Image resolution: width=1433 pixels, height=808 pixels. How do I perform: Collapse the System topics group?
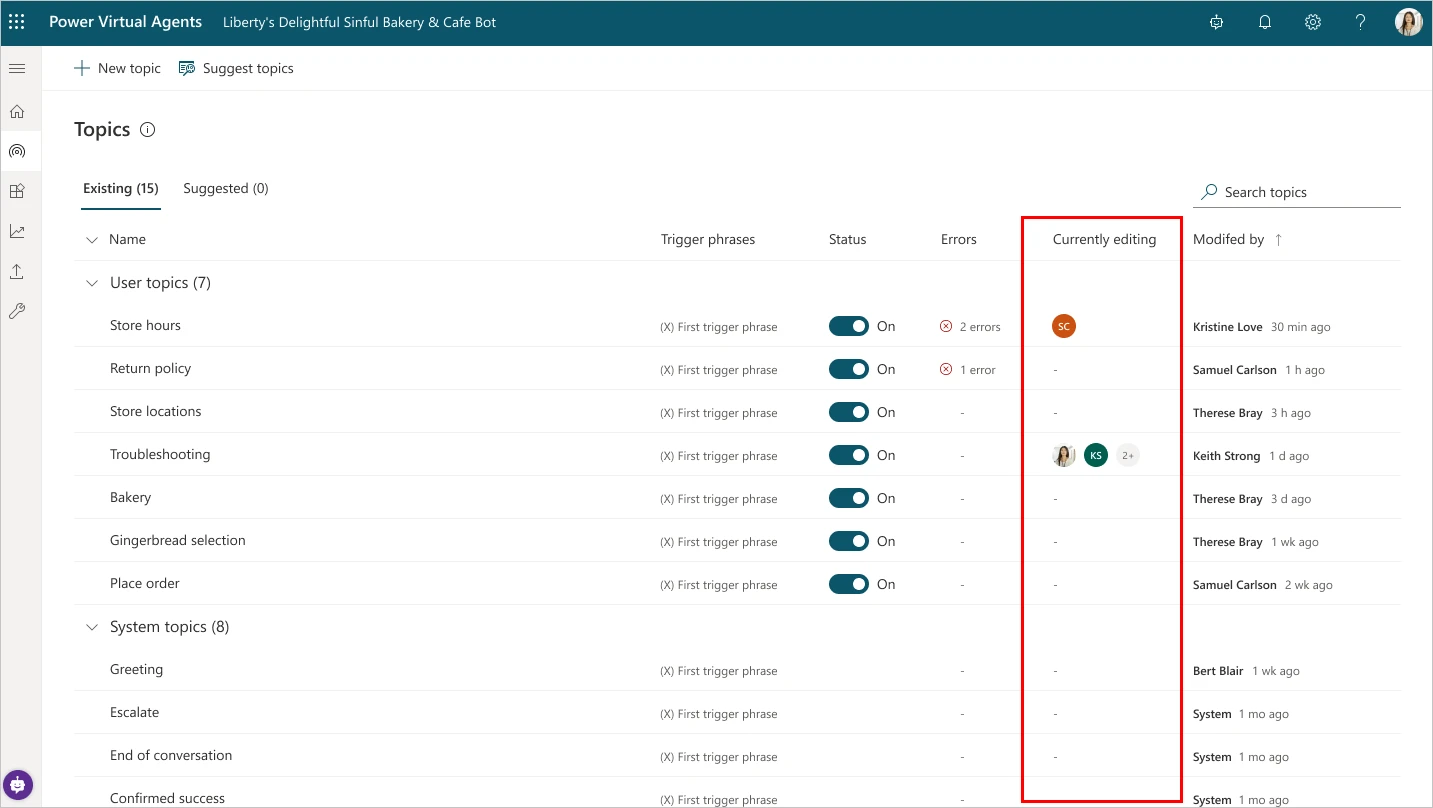tap(91, 626)
